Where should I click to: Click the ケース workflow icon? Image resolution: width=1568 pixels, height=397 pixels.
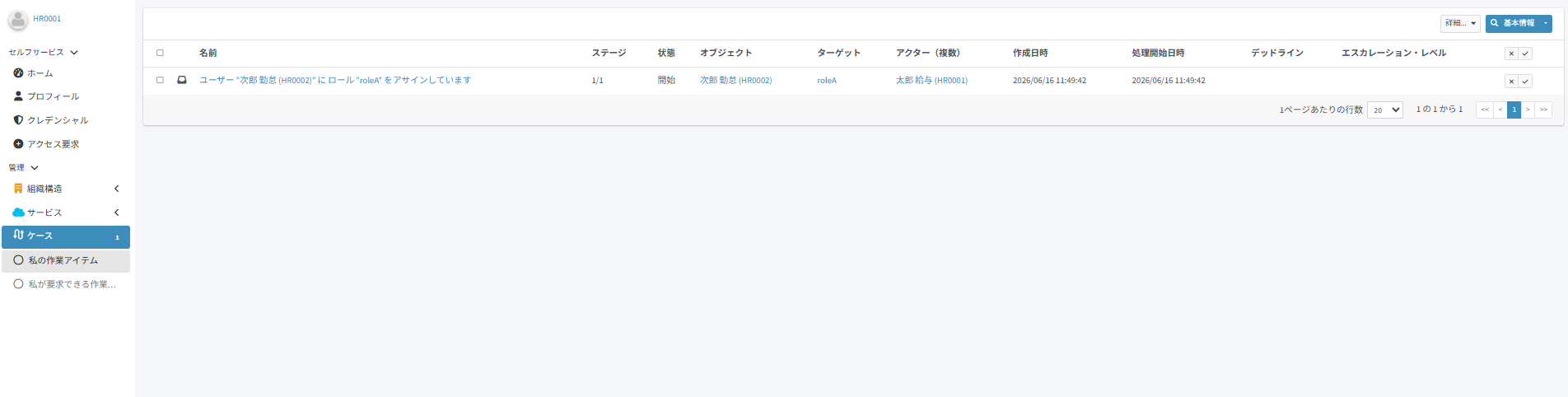pyautogui.click(x=18, y=235)
